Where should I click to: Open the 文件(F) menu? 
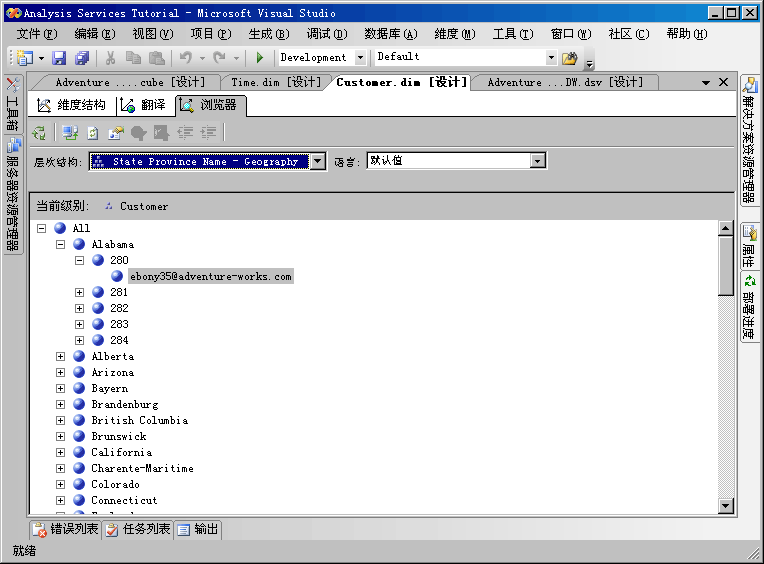coord(37,34)
